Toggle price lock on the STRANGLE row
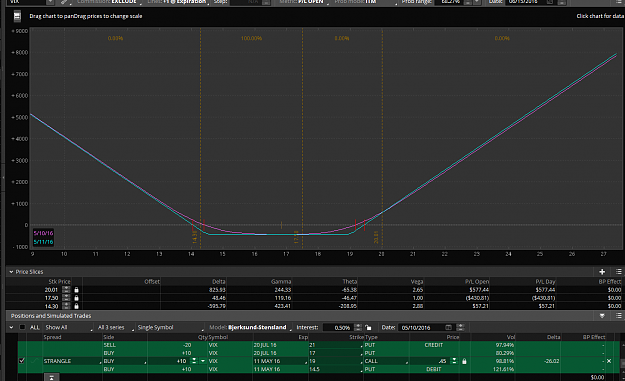This screenshot has width=625, height=381. [x=464, y=361]
